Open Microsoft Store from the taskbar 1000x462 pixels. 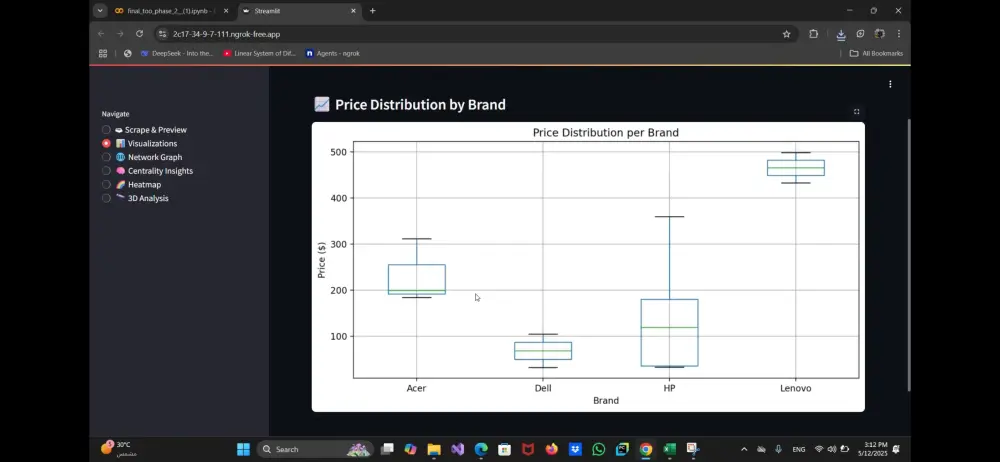point(504,449)
